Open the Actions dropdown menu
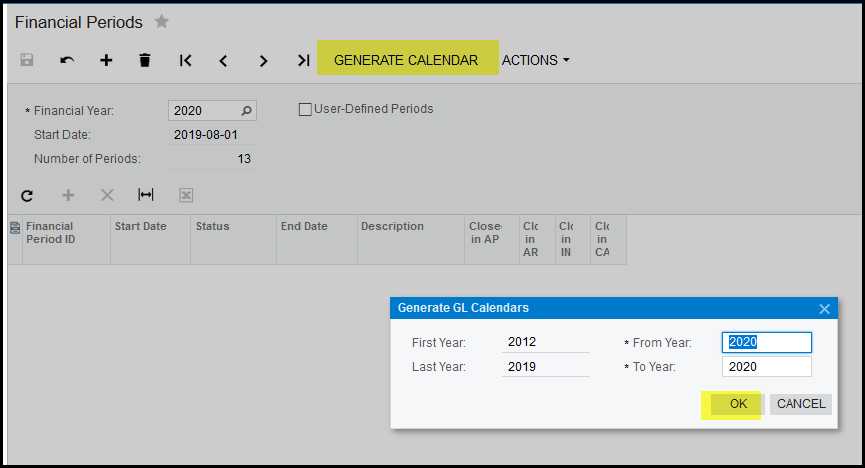Image resolution: width=865 pixels, height=468 pixels. tap(535, 60)
